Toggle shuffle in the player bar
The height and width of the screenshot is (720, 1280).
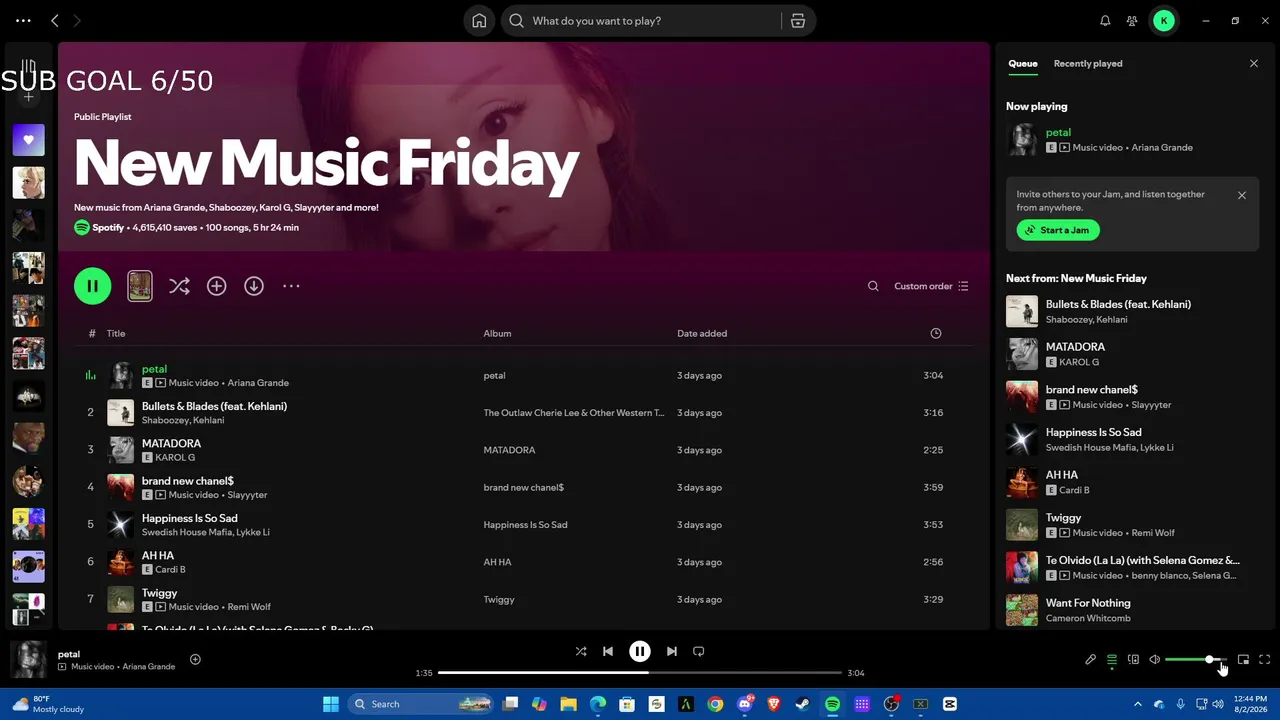(581, 651)
